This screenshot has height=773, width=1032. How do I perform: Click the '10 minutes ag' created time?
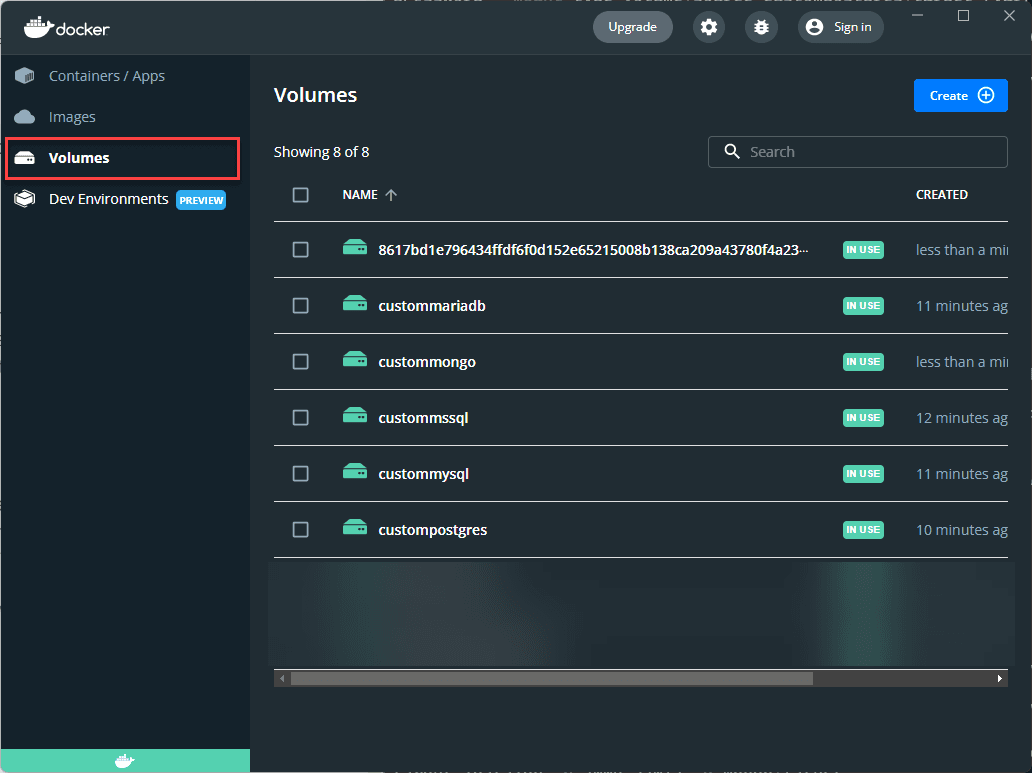(x=962, y=529)
